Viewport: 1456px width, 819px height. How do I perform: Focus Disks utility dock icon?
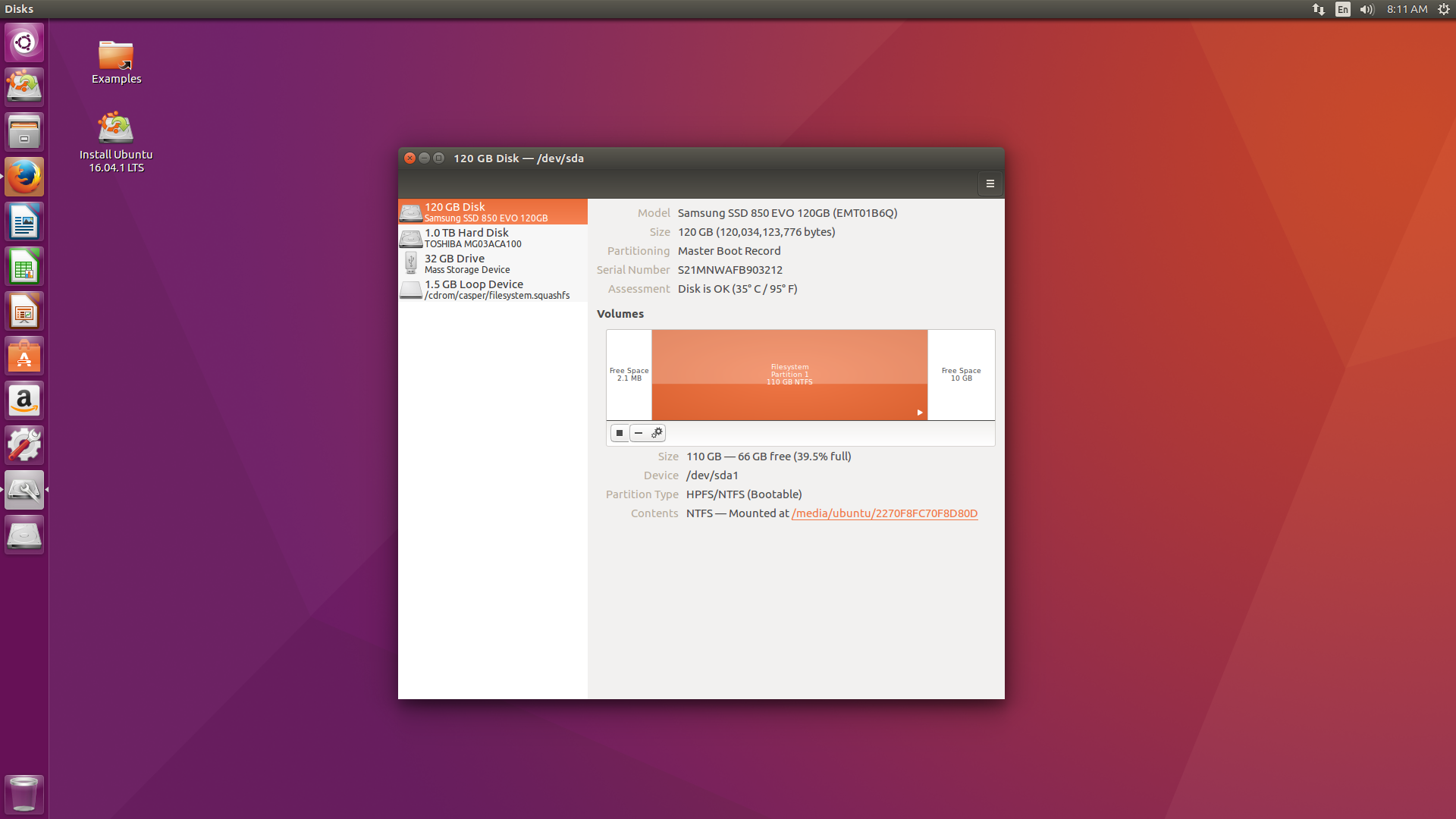[24, 490]
